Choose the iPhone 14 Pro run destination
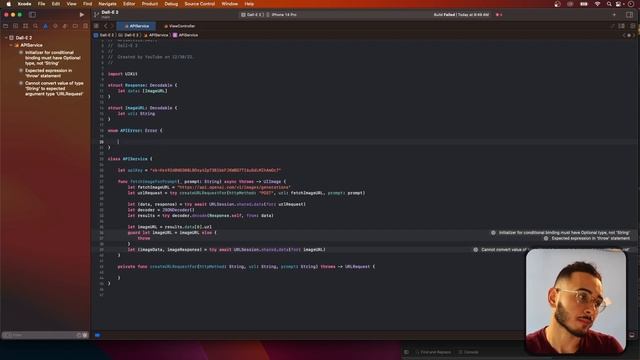Viewport: 640px width, 360px height. [282, 15]
